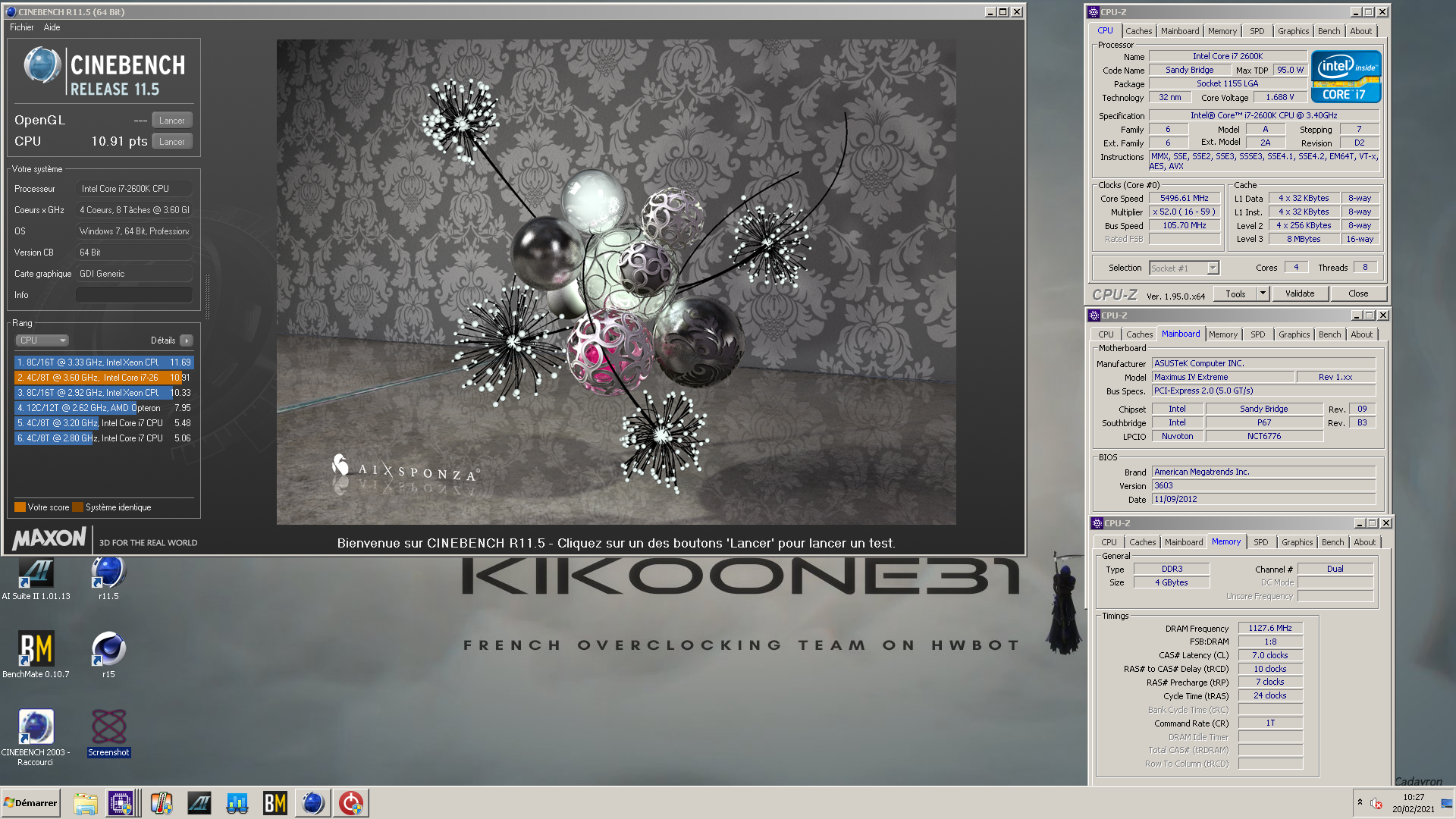Switch to Caches tab in top CPU-Z
Screen dimensions: 1456x819
1138,31
